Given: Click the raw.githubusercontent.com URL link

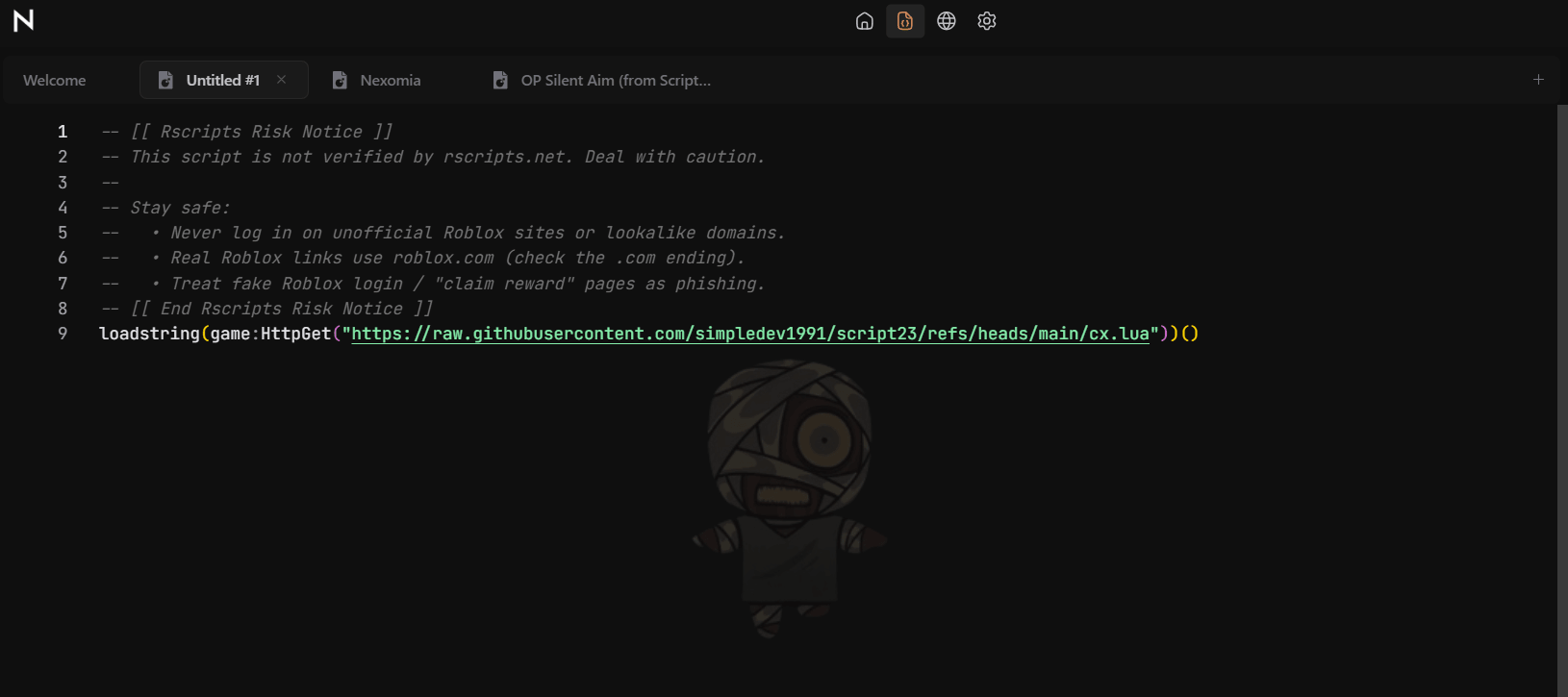Looking at the screenshot, I should pyautogui.click(x=750, y=334).
